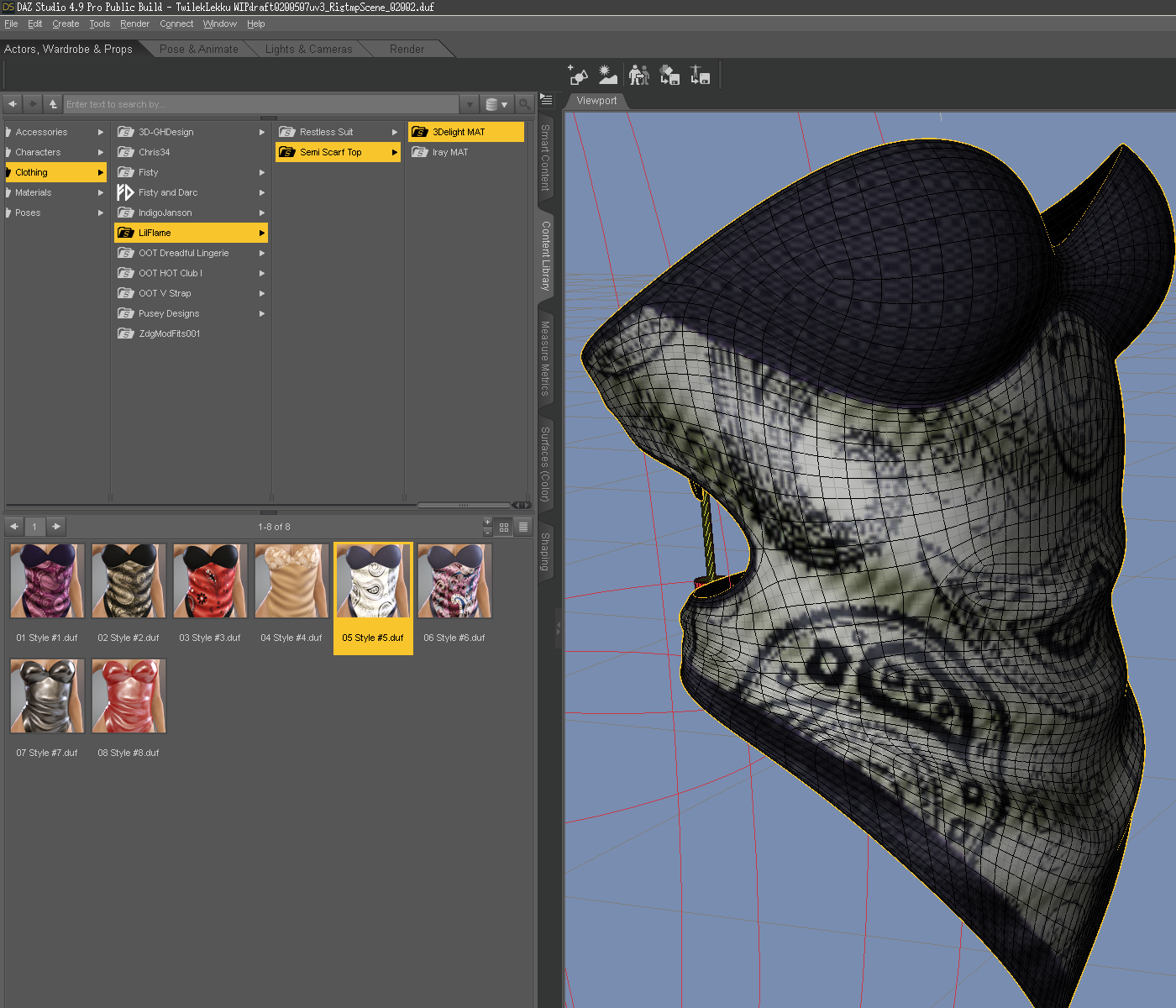Open the search history dropdown arrow
Viewport: 1176px width, 1008px height.
470,104
